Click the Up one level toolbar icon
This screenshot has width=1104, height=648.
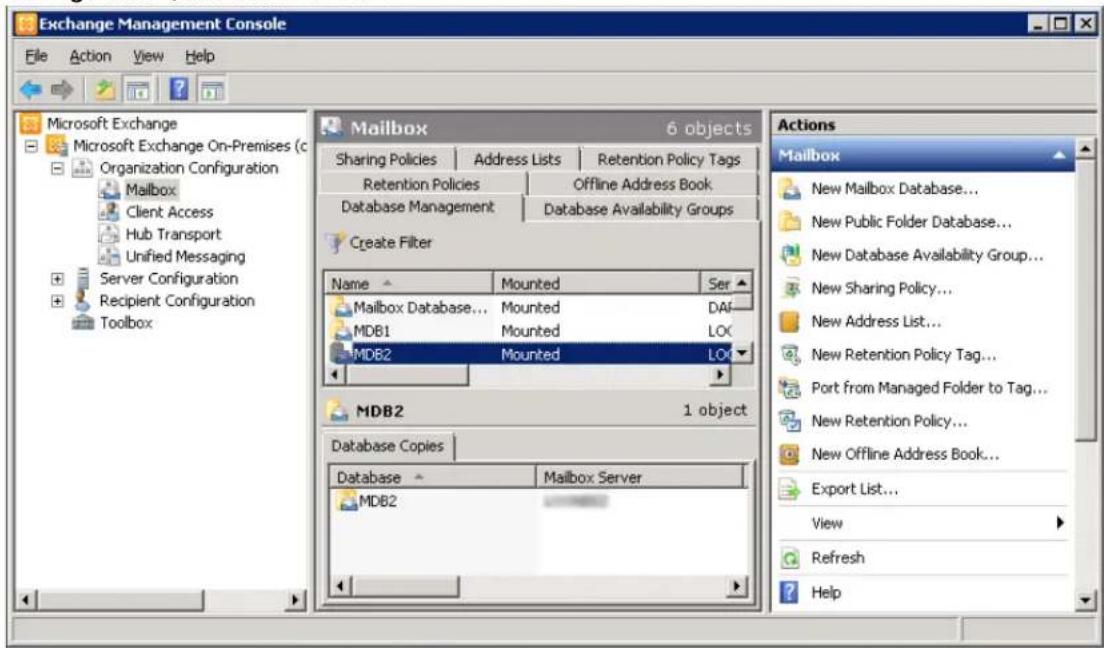click(x=105, y=89)
